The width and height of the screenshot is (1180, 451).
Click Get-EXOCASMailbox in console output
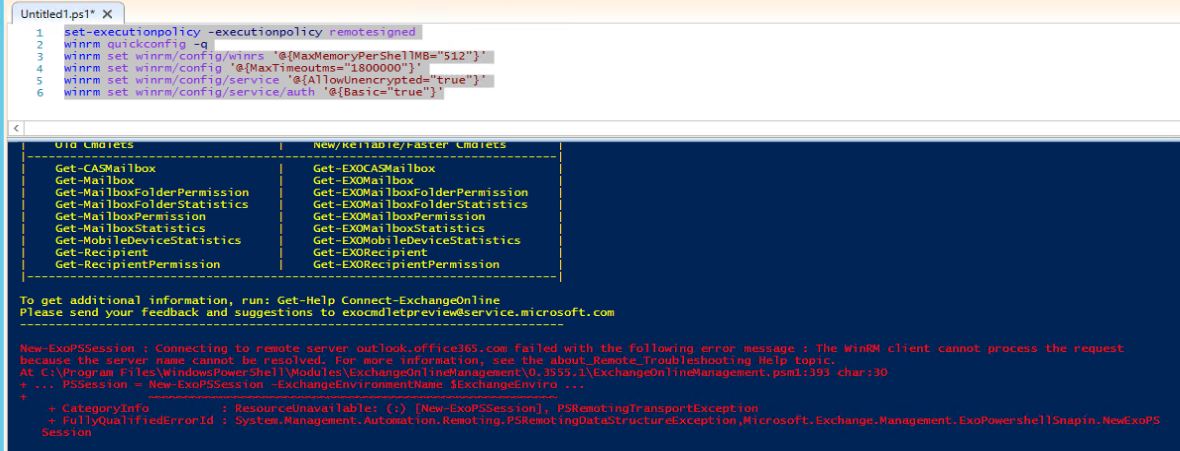[374, 169]
